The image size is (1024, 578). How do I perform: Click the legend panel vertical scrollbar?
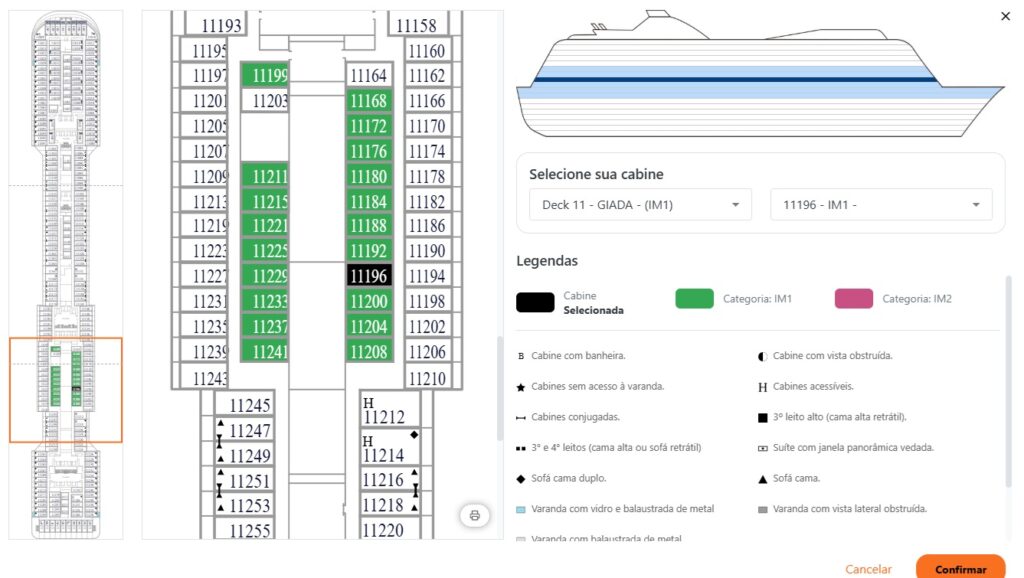point(1009,380)
